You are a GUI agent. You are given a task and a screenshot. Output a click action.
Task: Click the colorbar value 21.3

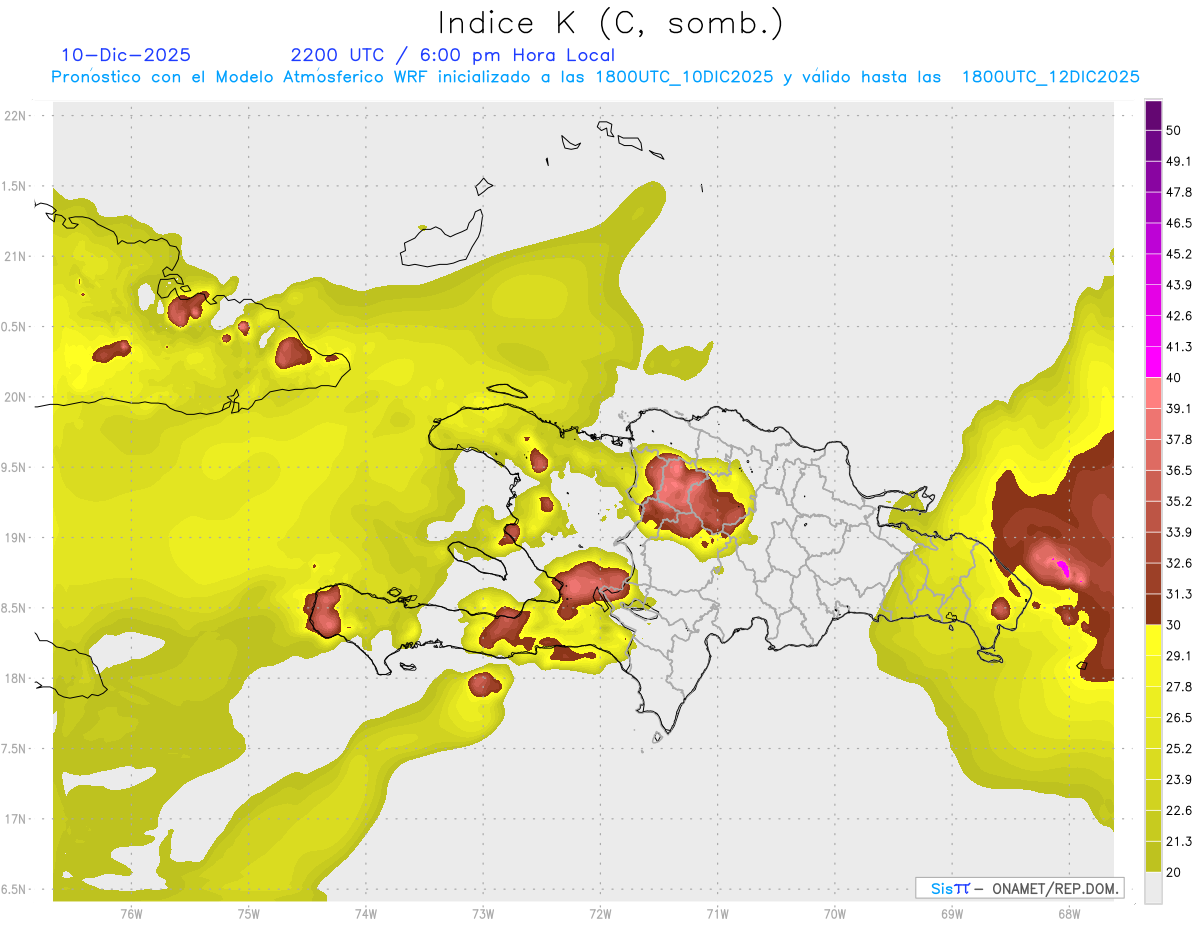(1179, 842)
